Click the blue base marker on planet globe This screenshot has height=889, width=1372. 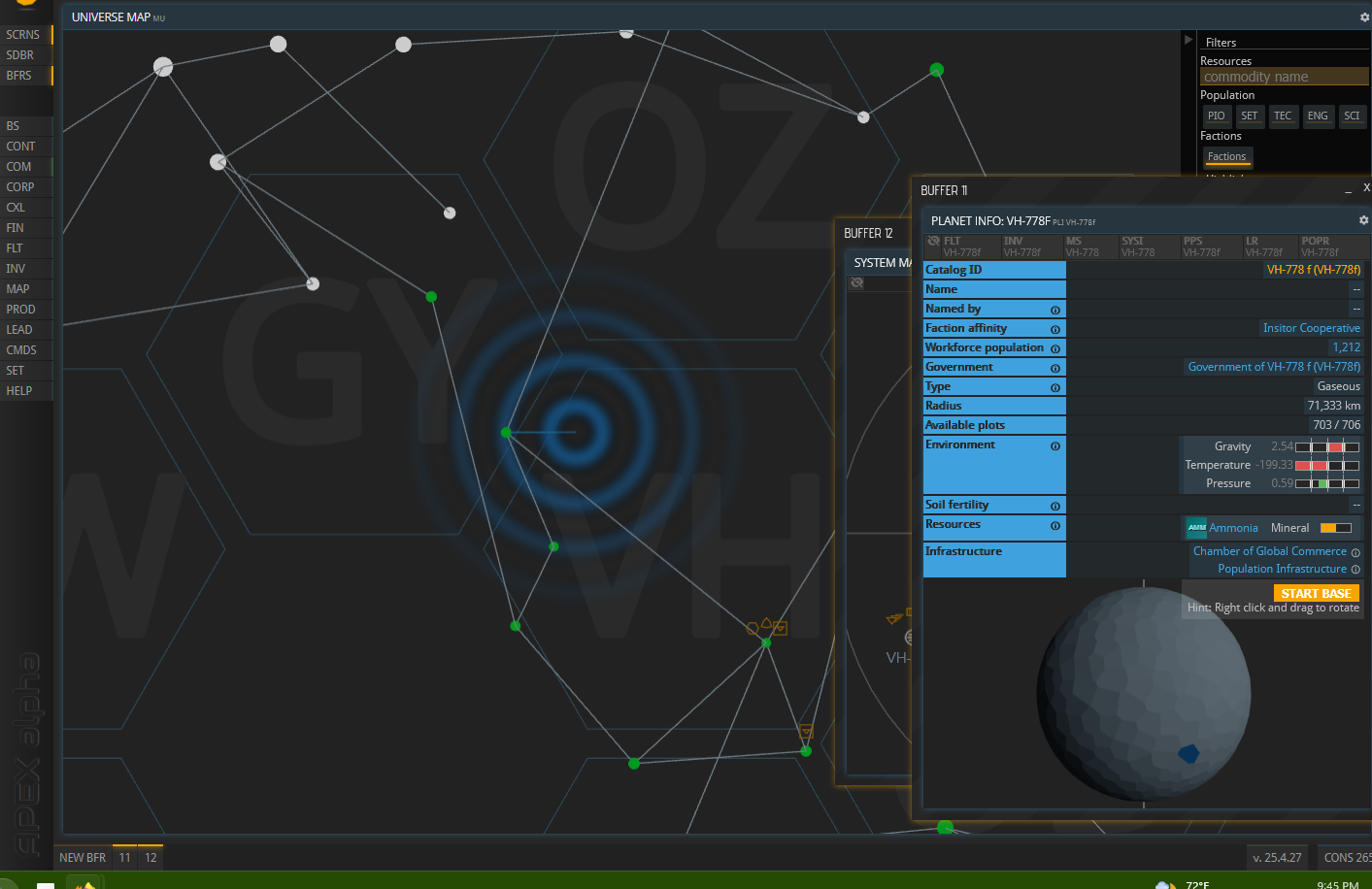(x=1188, y=753)
